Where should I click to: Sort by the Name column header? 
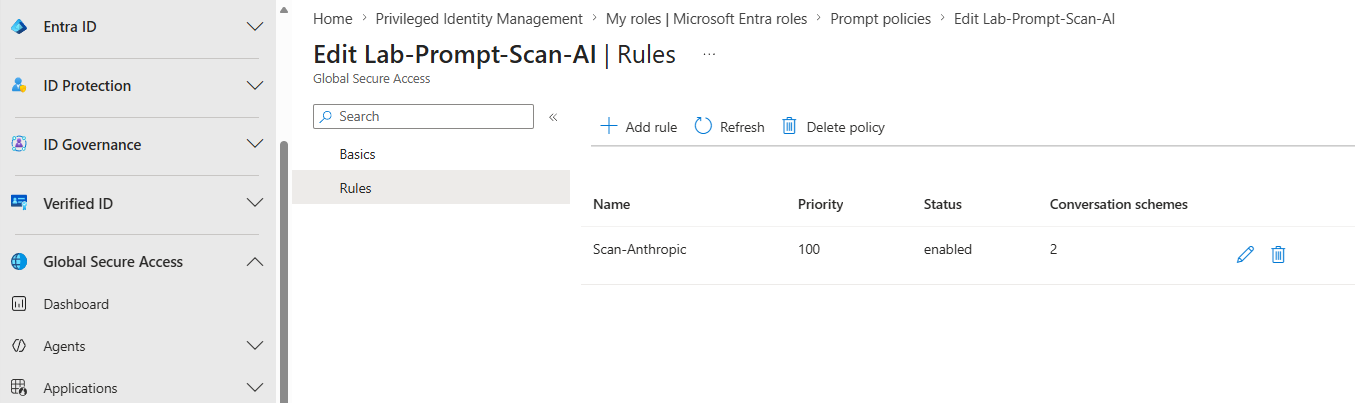(x=611, y=204)
